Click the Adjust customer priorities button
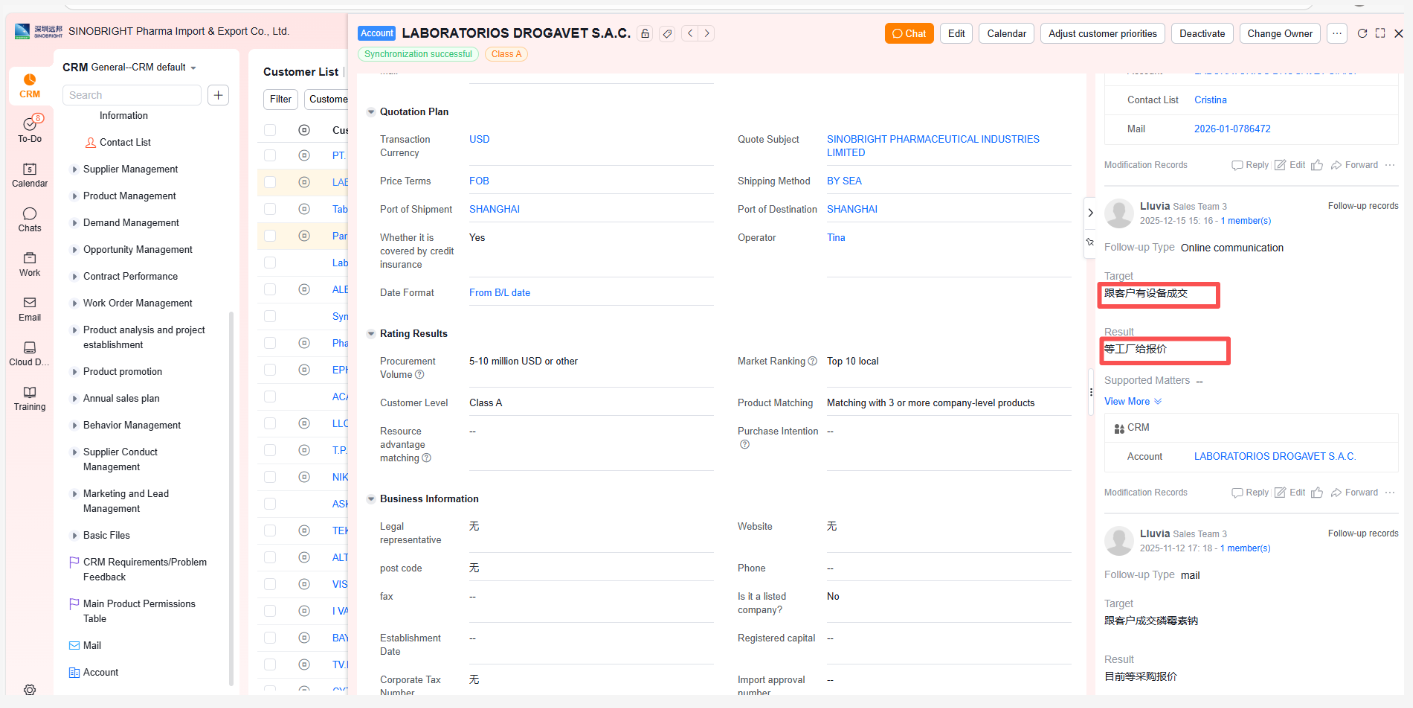 tap(1103, 33)
